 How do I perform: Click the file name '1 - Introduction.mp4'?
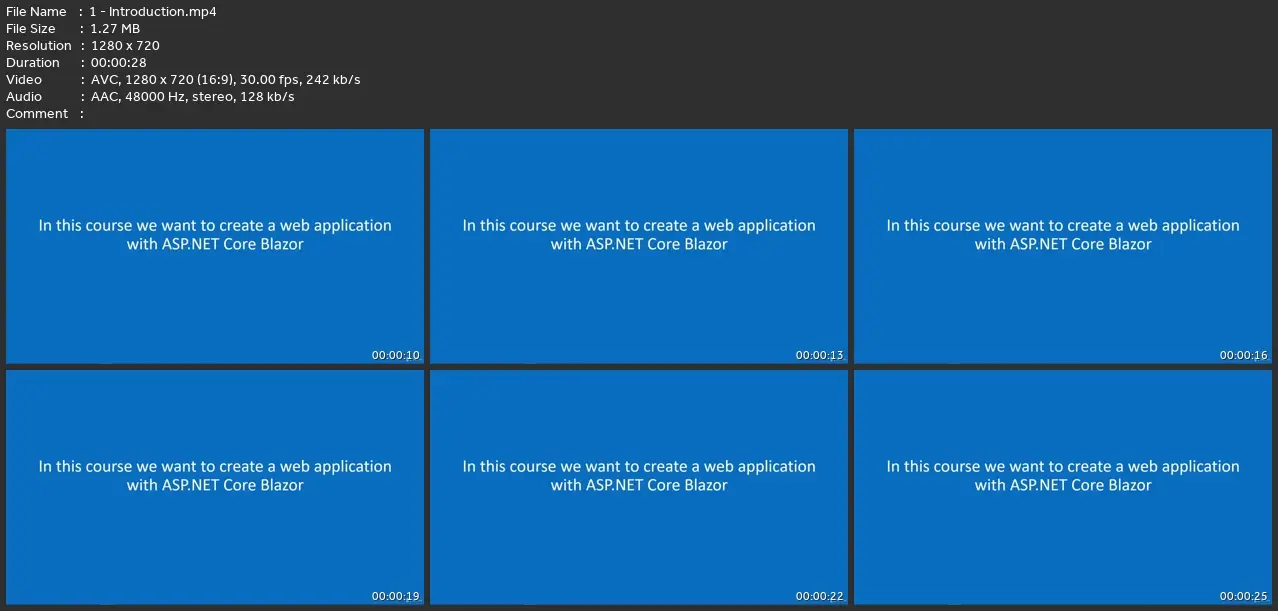click(153, 12)
